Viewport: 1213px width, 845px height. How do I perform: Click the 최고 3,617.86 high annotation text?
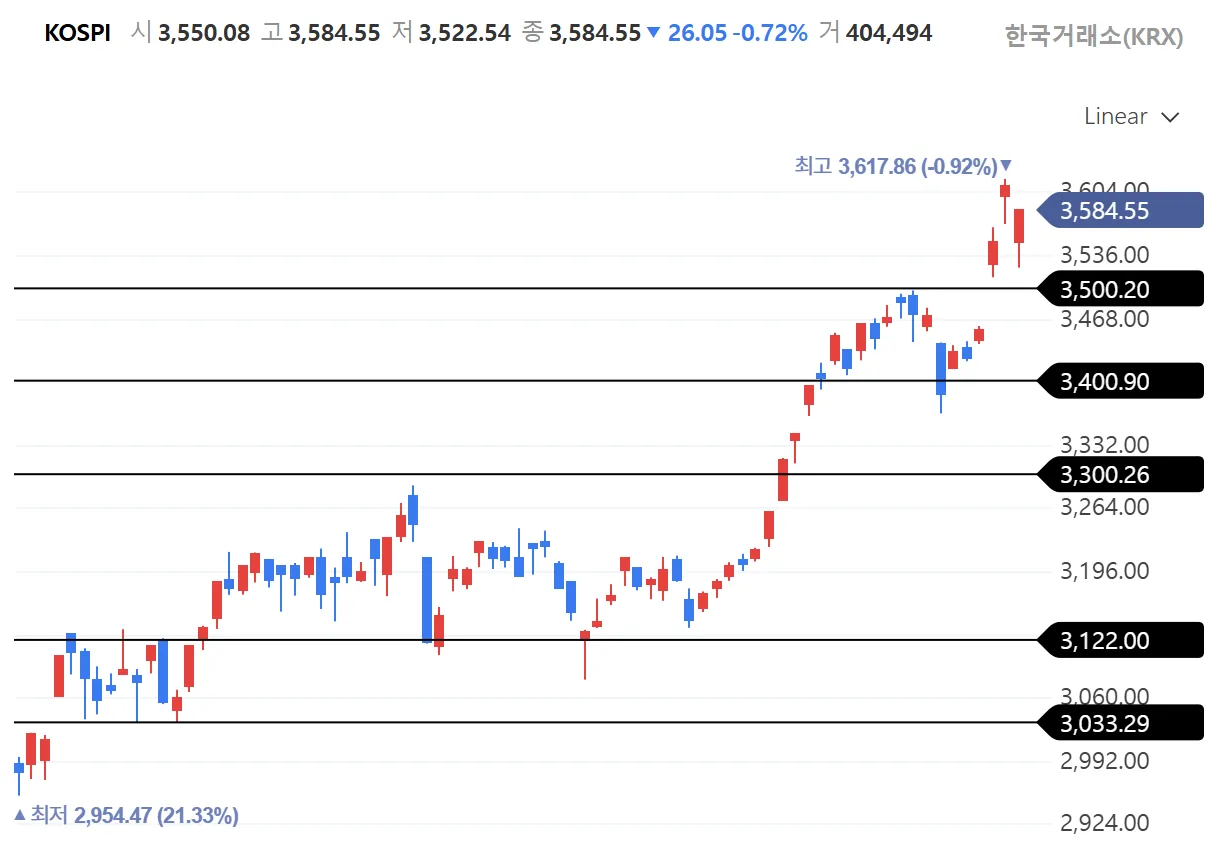(x=895, y=166)
